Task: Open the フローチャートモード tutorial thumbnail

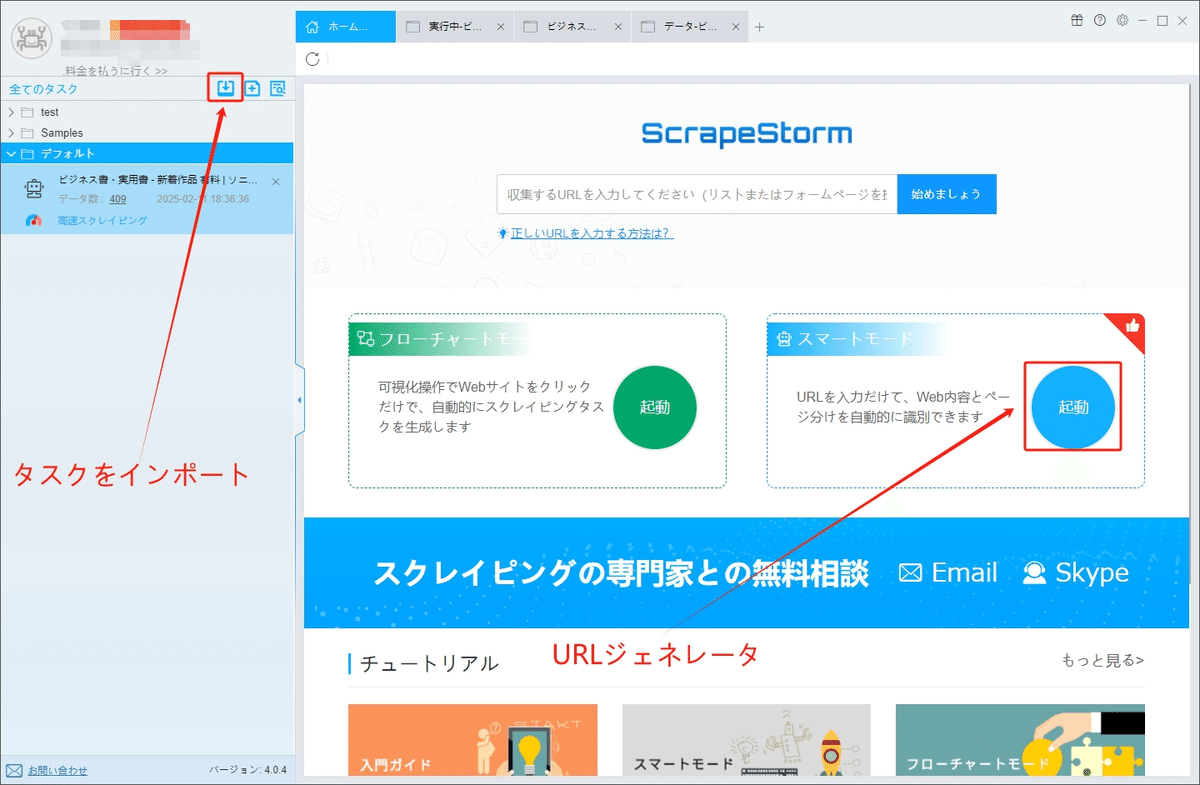Action: click(1020, 740)
